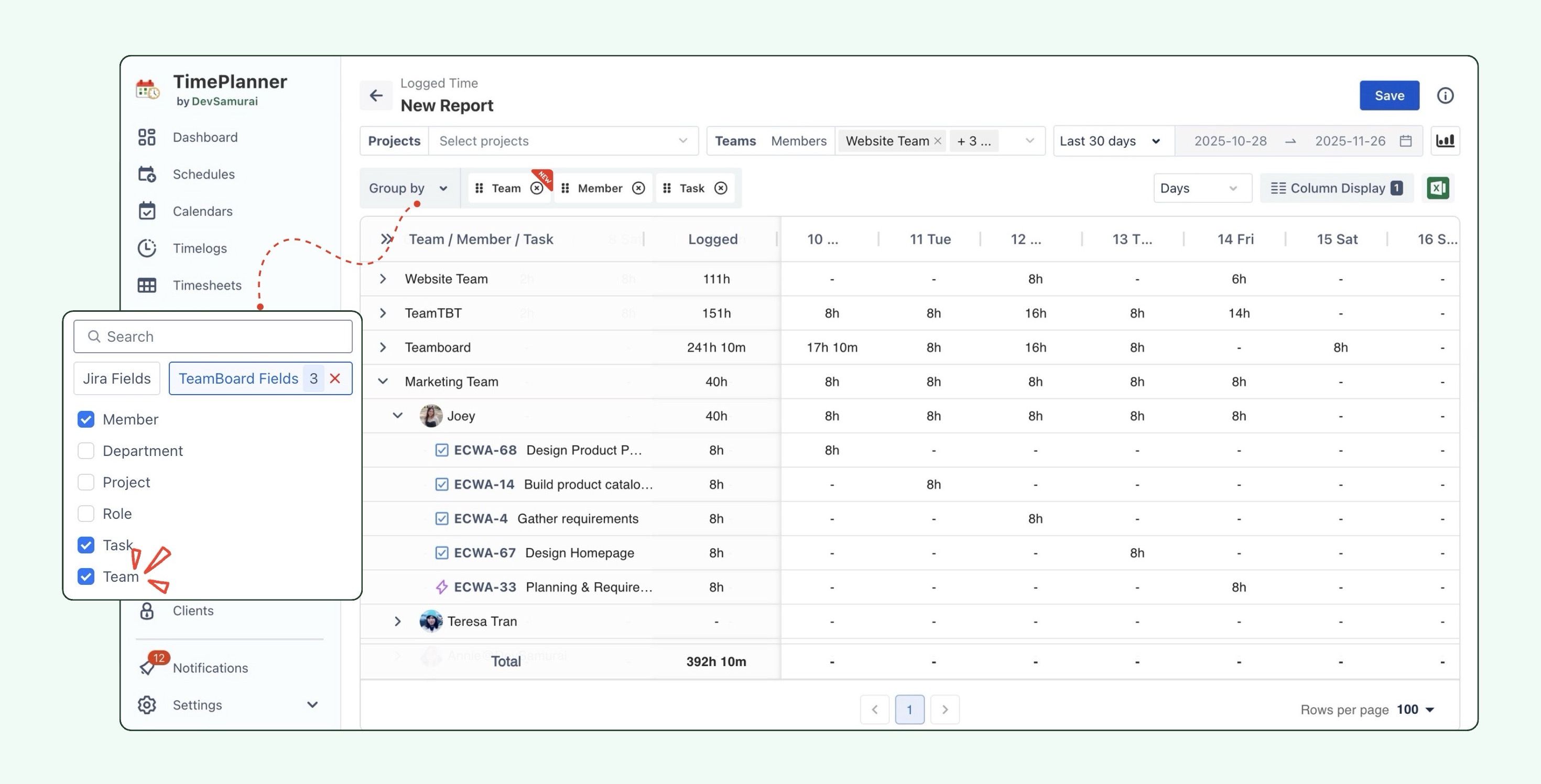Collapse all rows with double-chevron icon
Image resolution: width=1541 pixels, height=784 pixels.
pos(386,239)
